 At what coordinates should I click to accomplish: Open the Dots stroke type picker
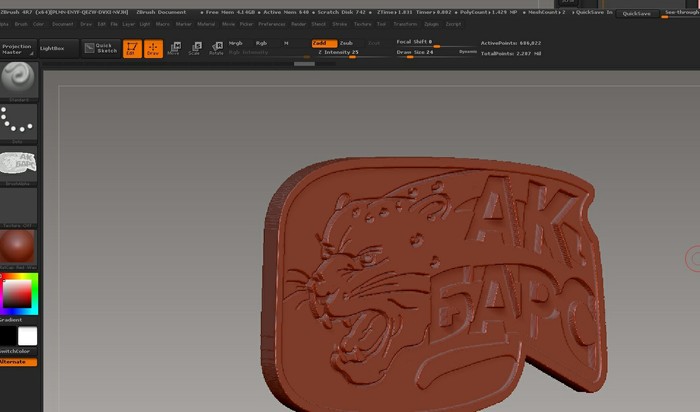click(x=18, y=120)
